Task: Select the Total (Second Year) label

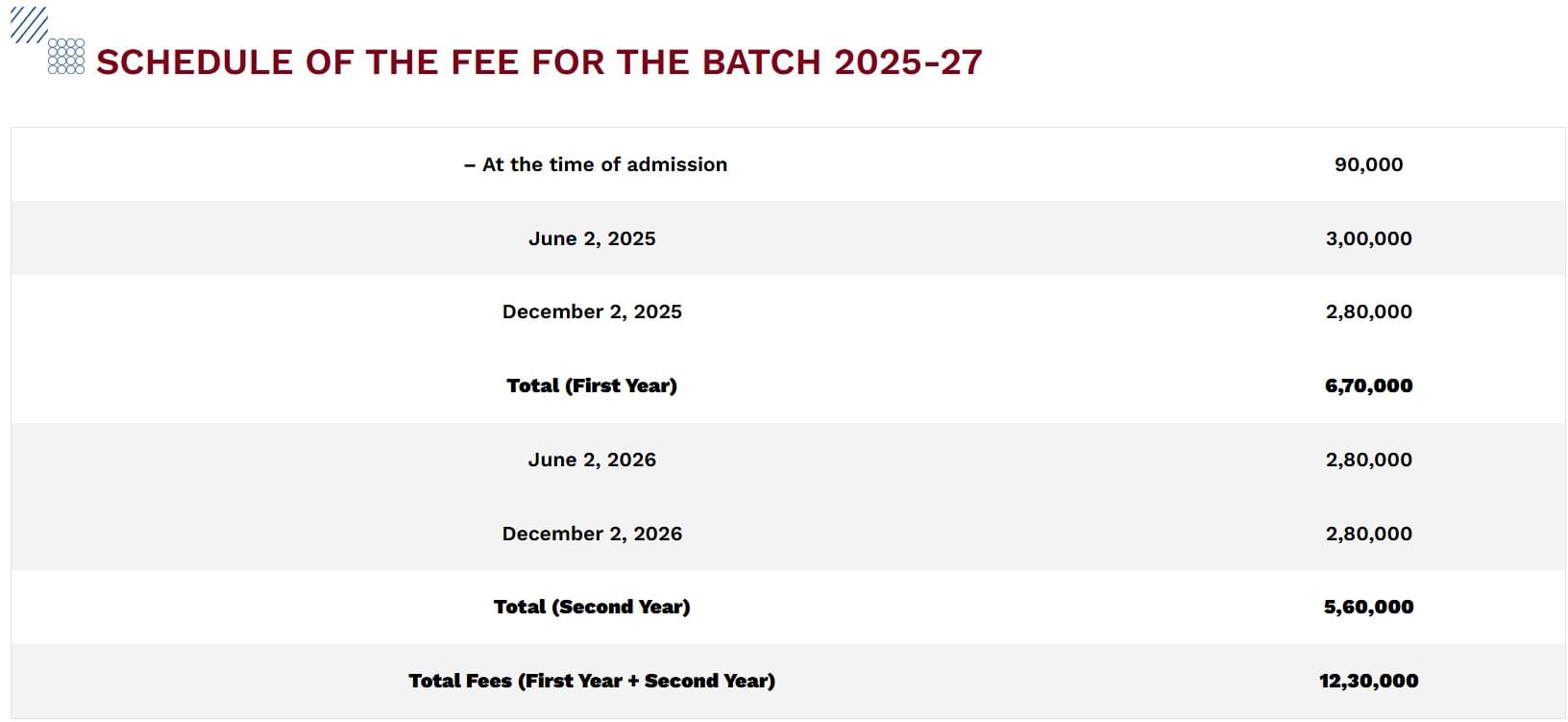Action: (592, 607)
